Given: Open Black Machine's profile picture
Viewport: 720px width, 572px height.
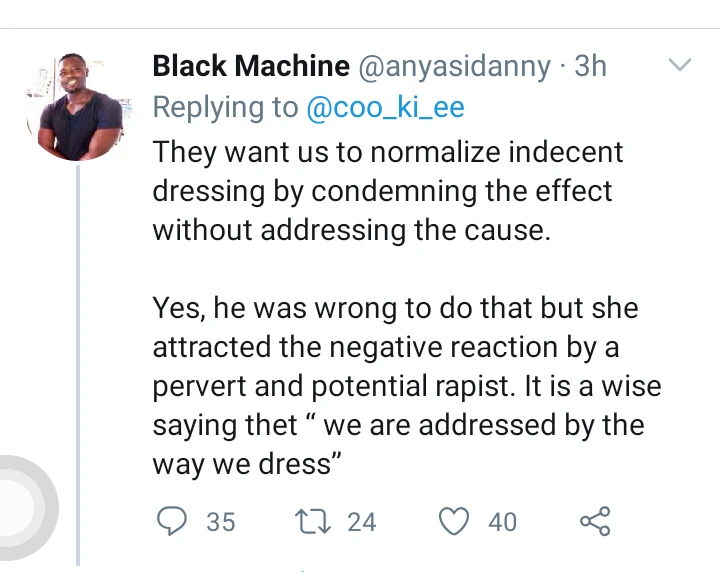Looking at the screenshot, I should [81, 107].
